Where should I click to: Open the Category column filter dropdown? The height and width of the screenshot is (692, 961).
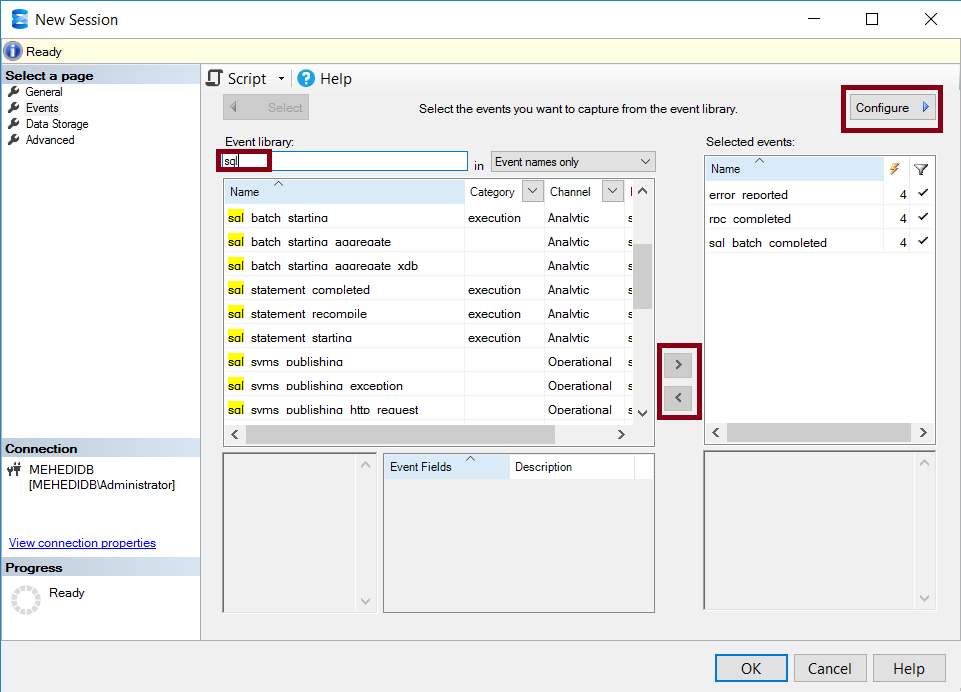[532, 192]
